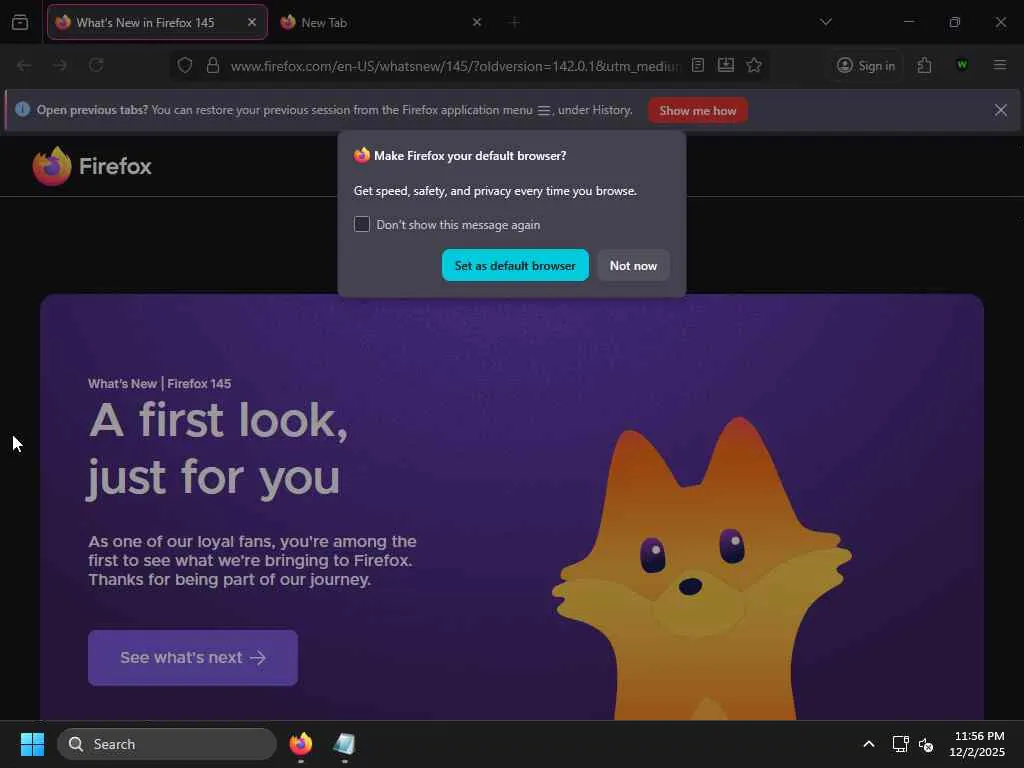
Task: Open a new tab with plus button
Action: 515,22
